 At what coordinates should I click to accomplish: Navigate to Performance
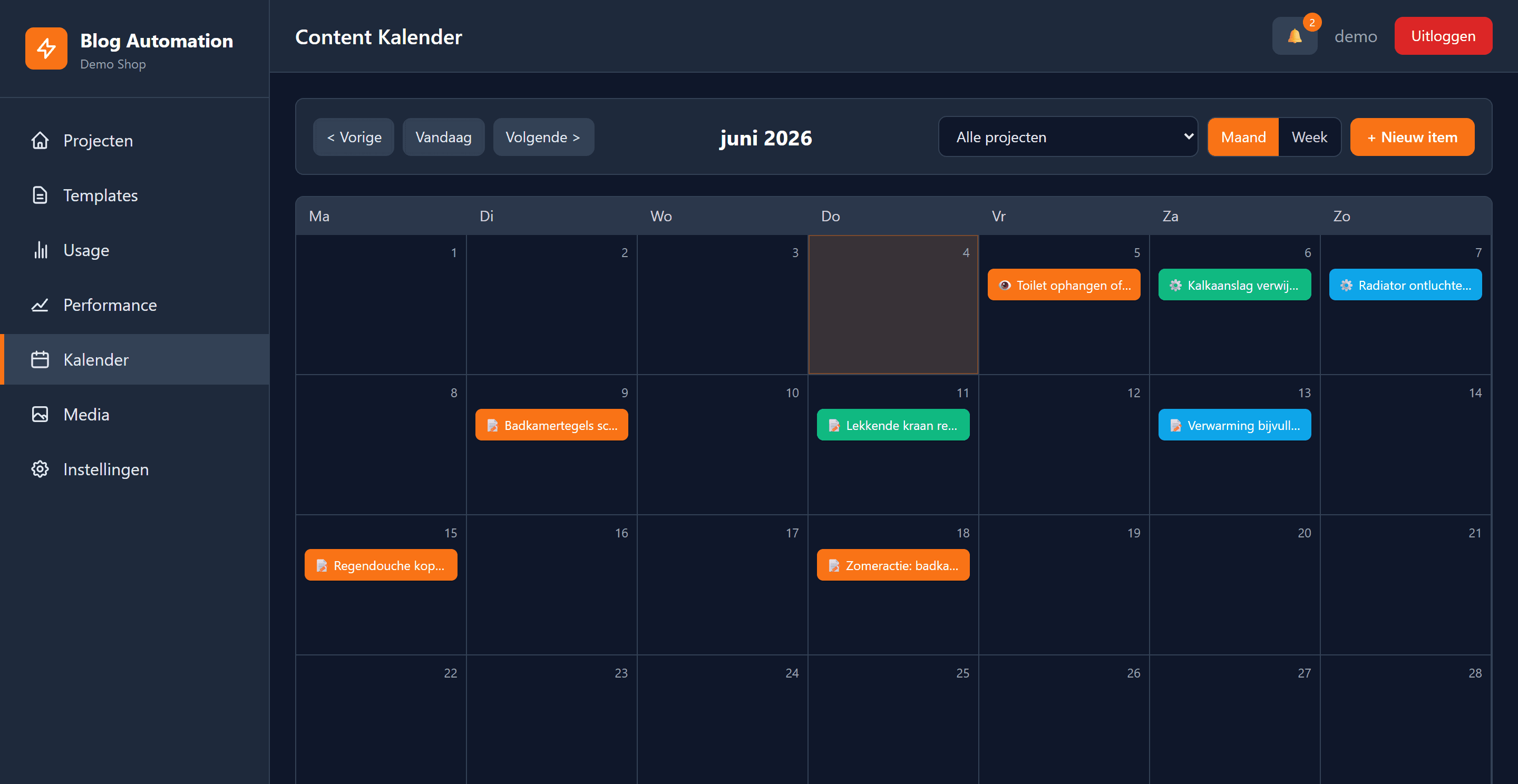(135, 305)
